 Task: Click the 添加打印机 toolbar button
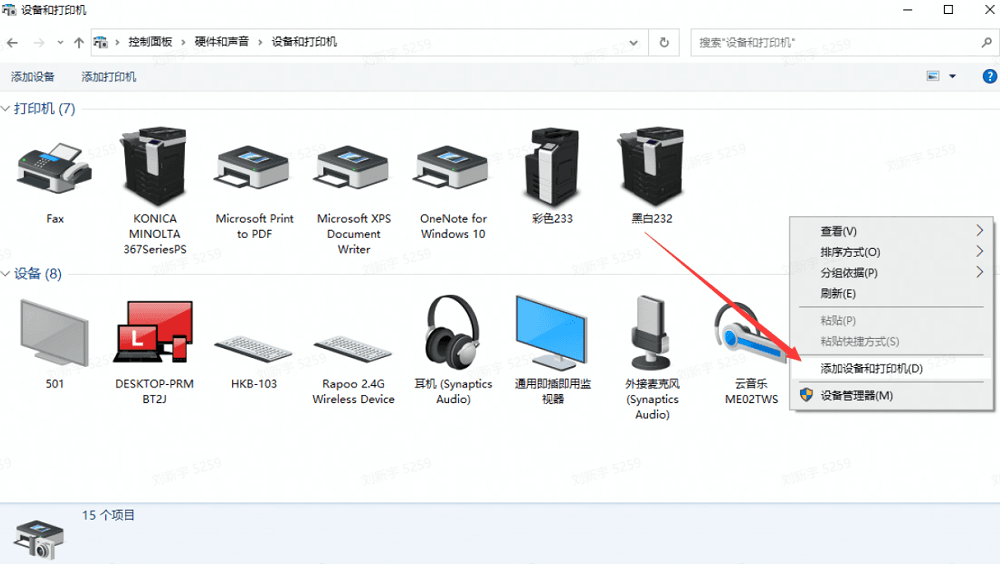click(109, 77)
